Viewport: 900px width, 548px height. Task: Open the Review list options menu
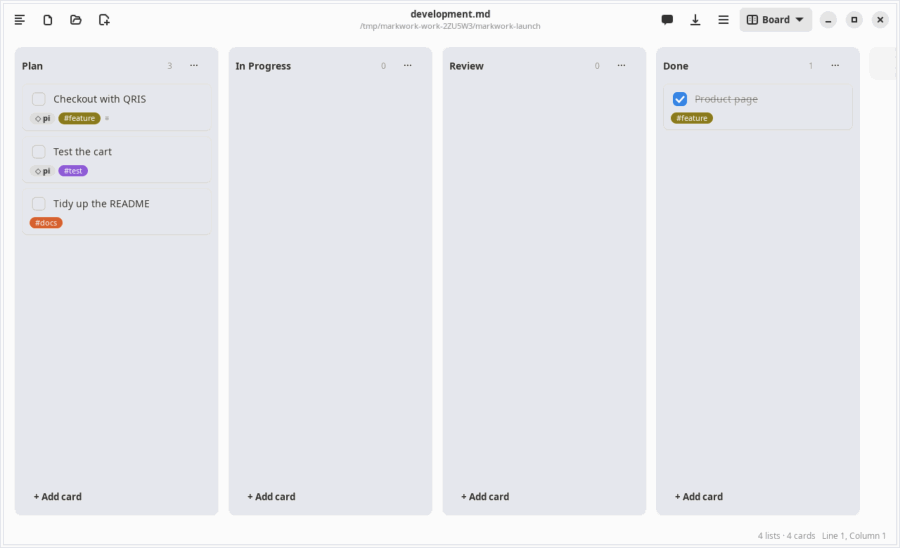(621, 65)
